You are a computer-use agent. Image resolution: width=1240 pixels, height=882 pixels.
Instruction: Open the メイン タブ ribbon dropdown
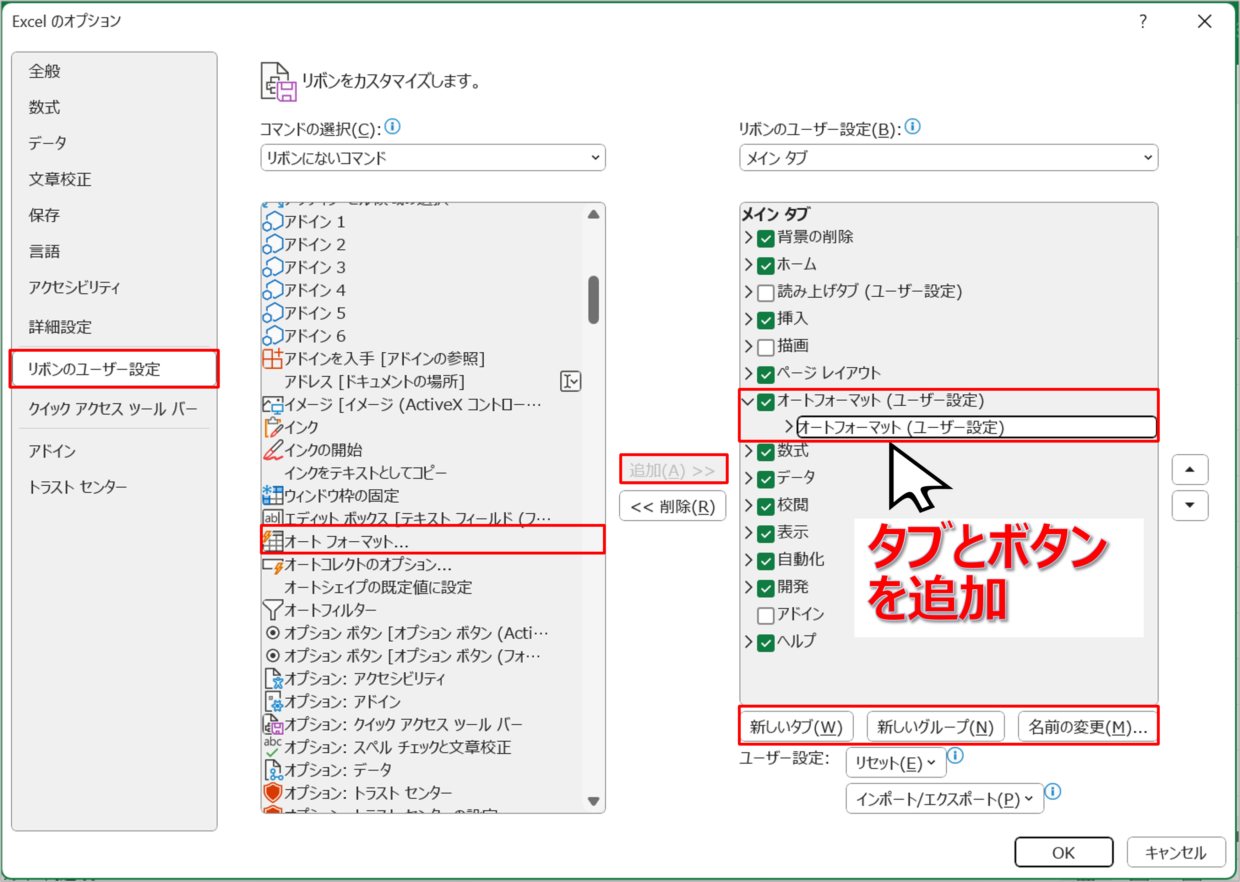click(x=948, y=158)
